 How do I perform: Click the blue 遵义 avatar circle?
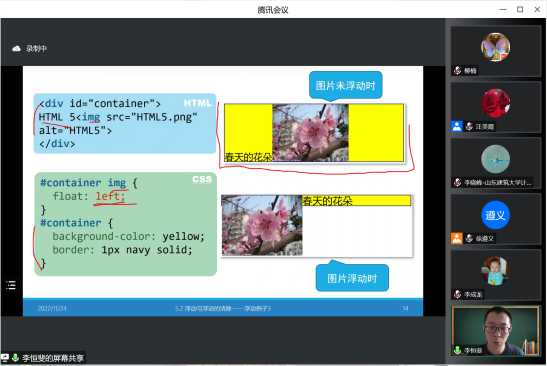[x=495, y=215]
